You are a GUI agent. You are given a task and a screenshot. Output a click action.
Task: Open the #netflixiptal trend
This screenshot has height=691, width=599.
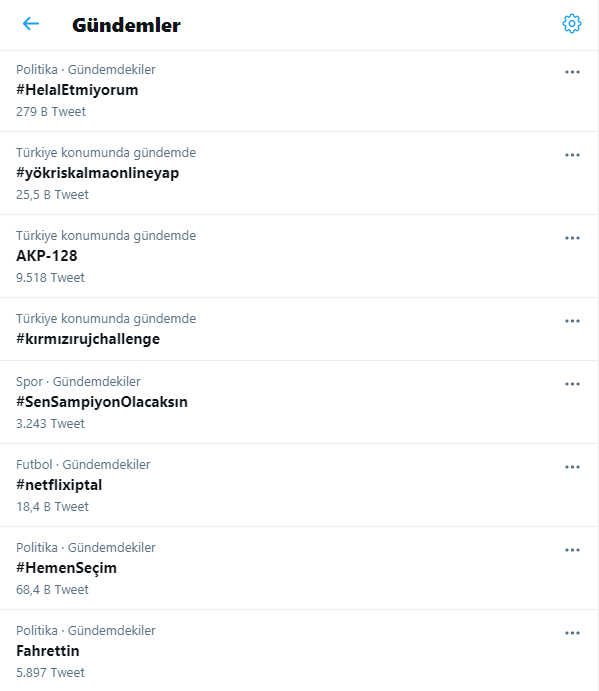[x=59, y=485]
